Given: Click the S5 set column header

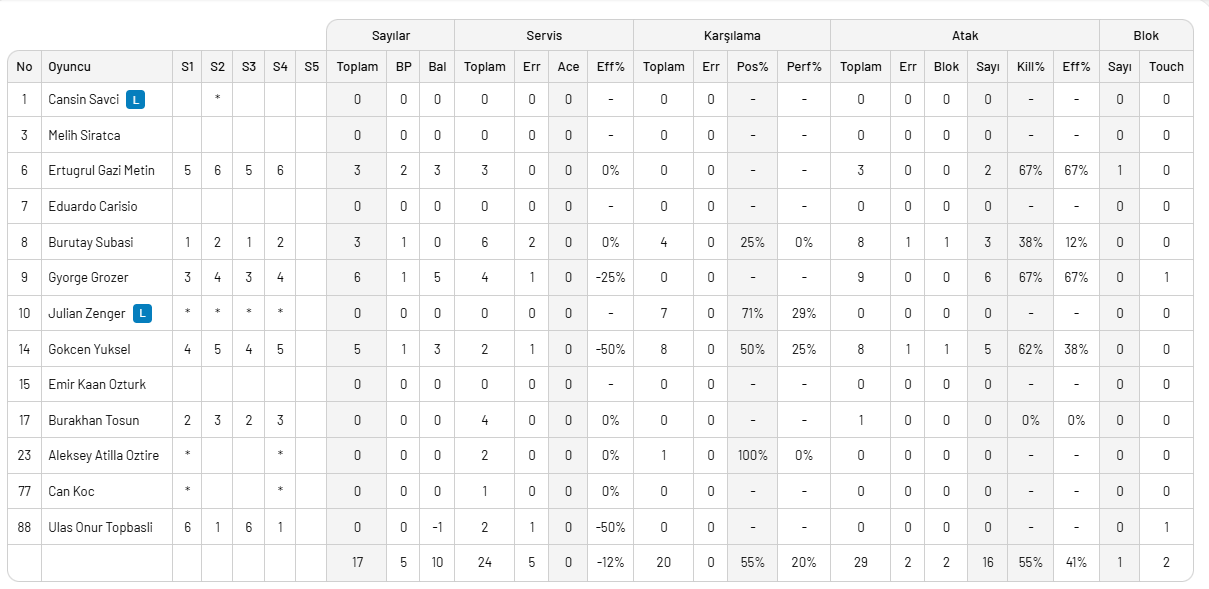Looking at the screenshot, I should click(311, 67).
